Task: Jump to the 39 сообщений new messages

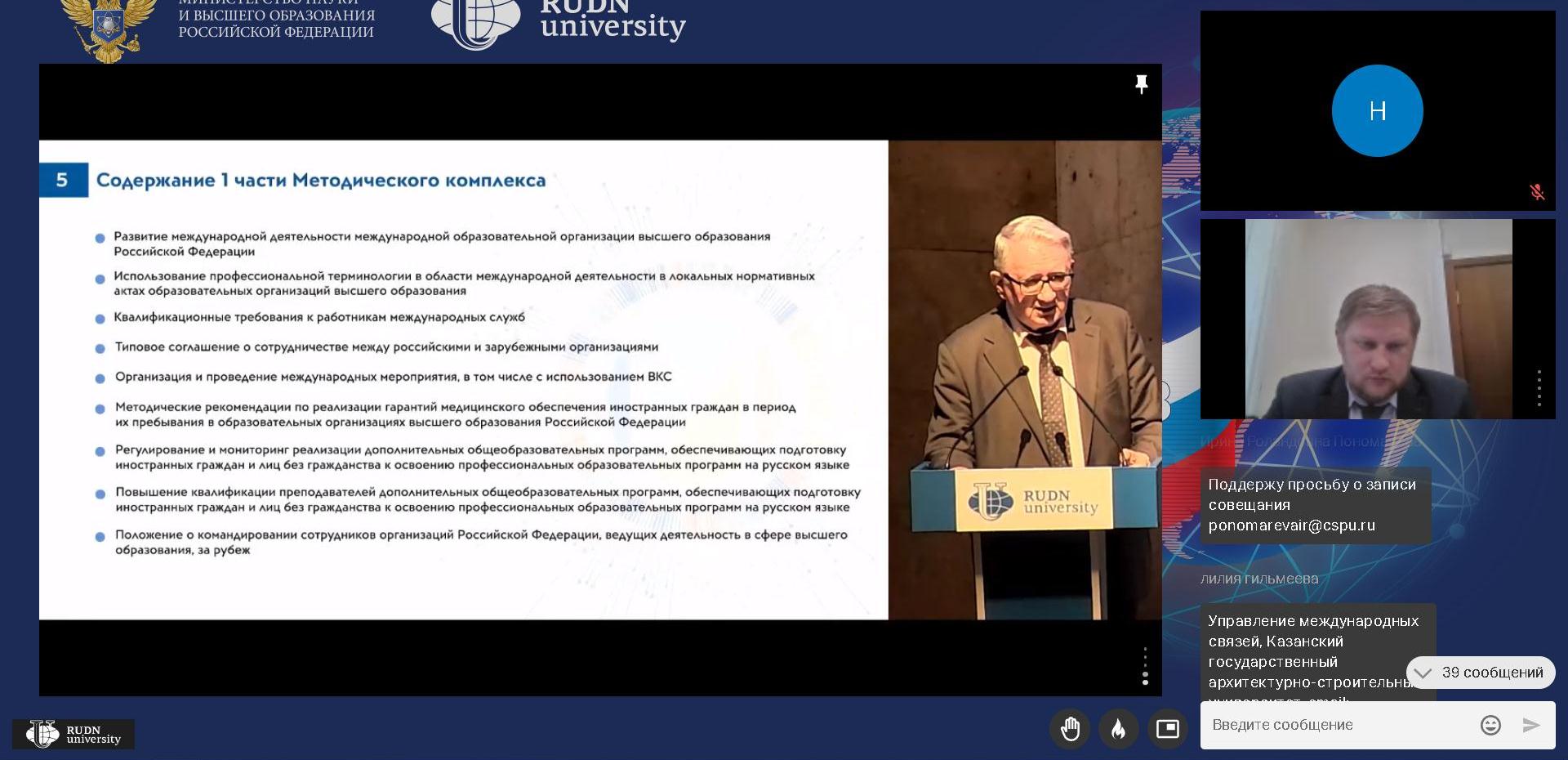Action: 1481,673
